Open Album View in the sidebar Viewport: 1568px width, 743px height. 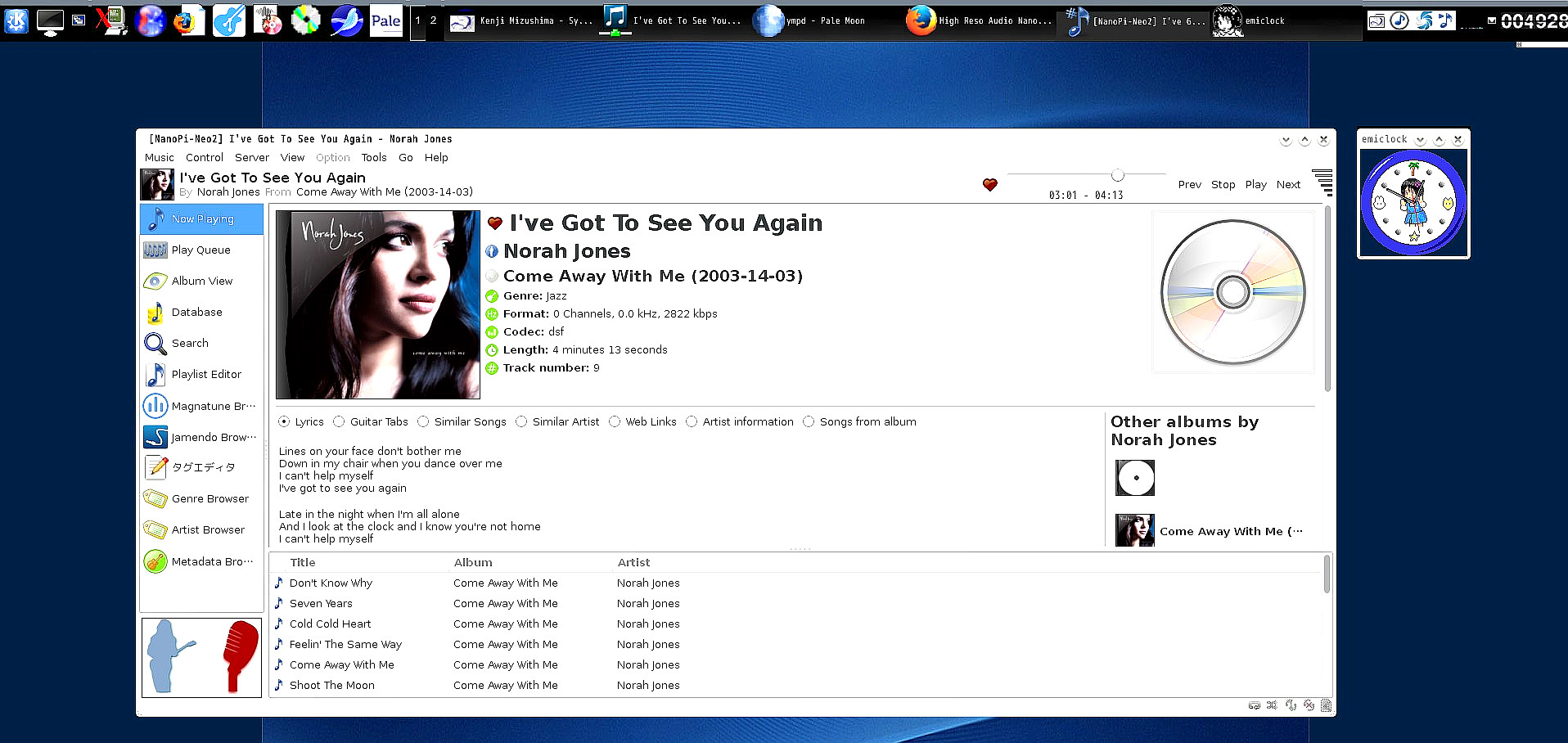(x=155, y=281)
